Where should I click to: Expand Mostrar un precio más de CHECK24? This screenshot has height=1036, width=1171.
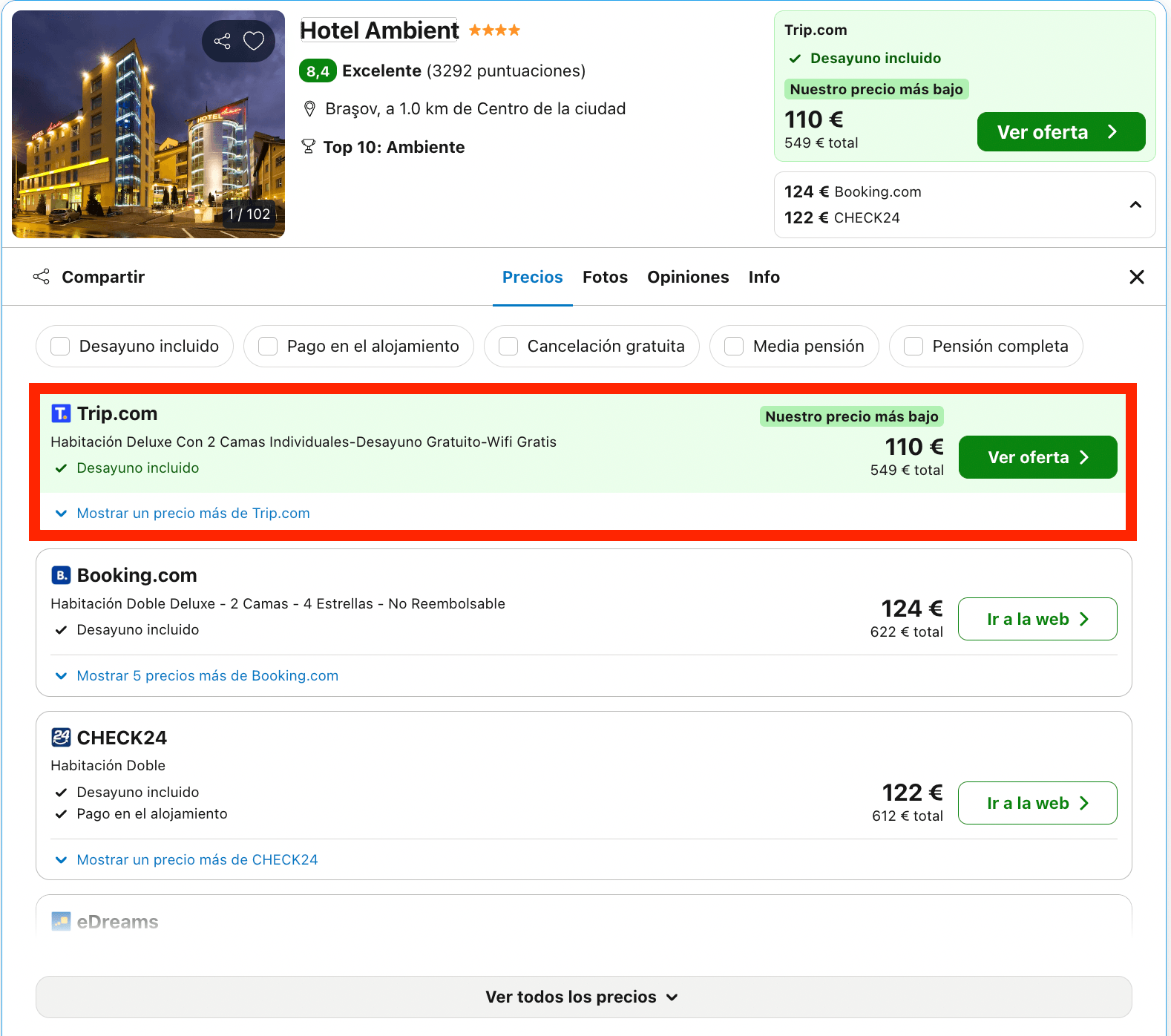point(186,859)
